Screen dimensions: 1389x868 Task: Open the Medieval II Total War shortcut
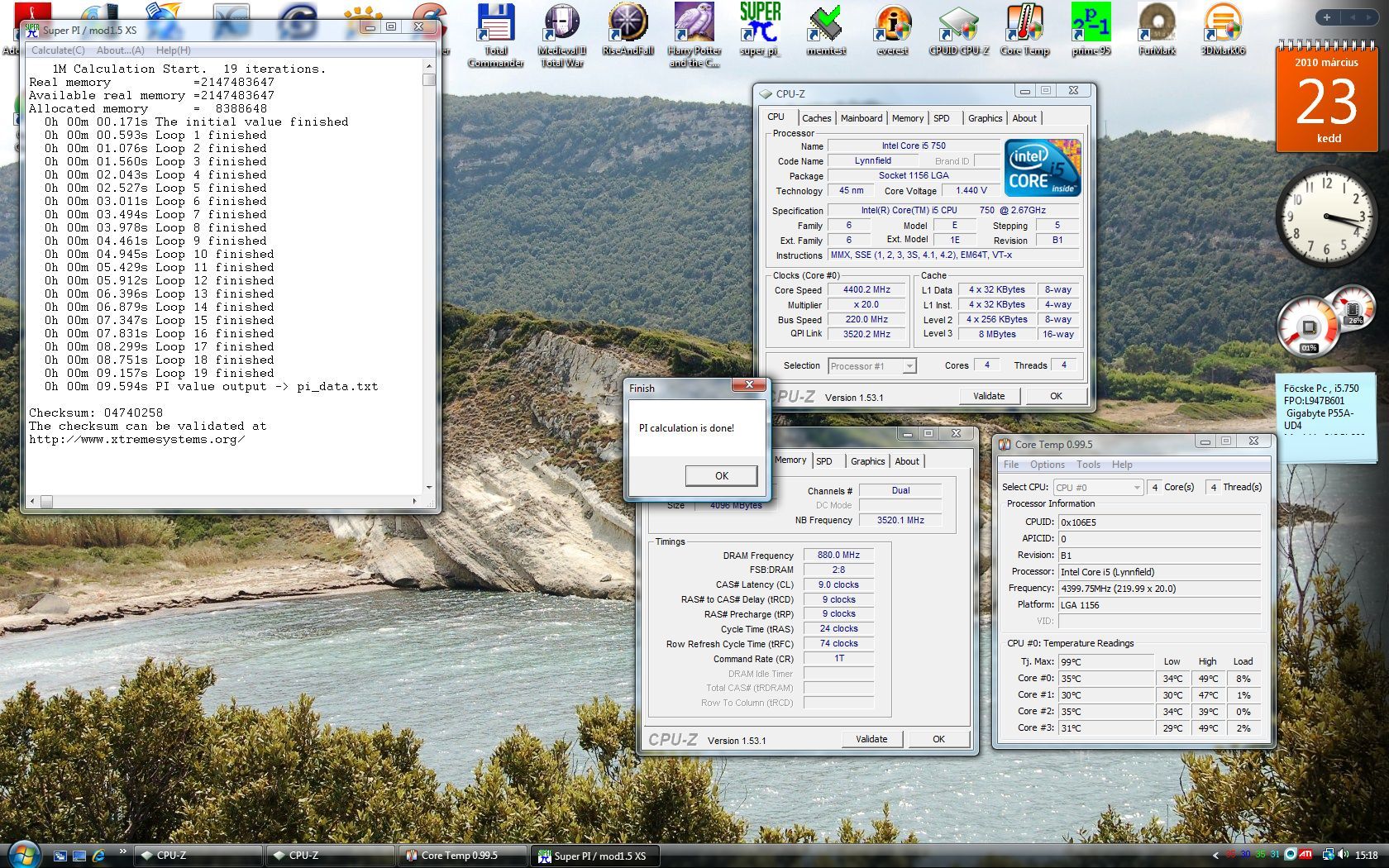[562, 36]
